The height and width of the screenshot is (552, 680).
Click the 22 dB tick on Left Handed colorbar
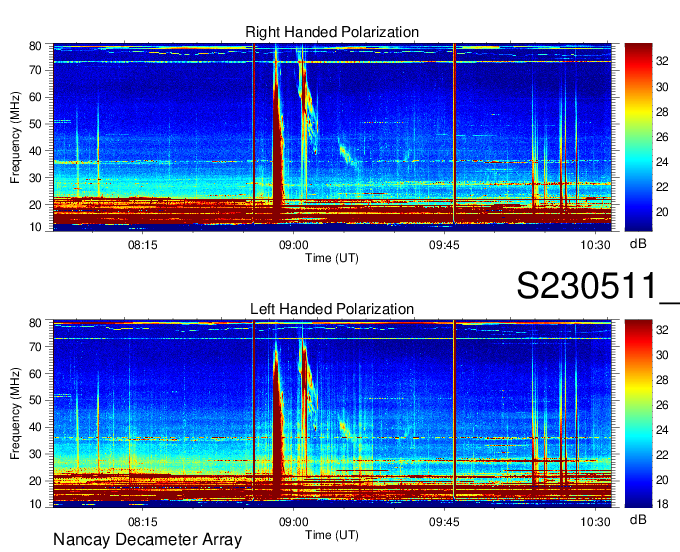point(662,455)
